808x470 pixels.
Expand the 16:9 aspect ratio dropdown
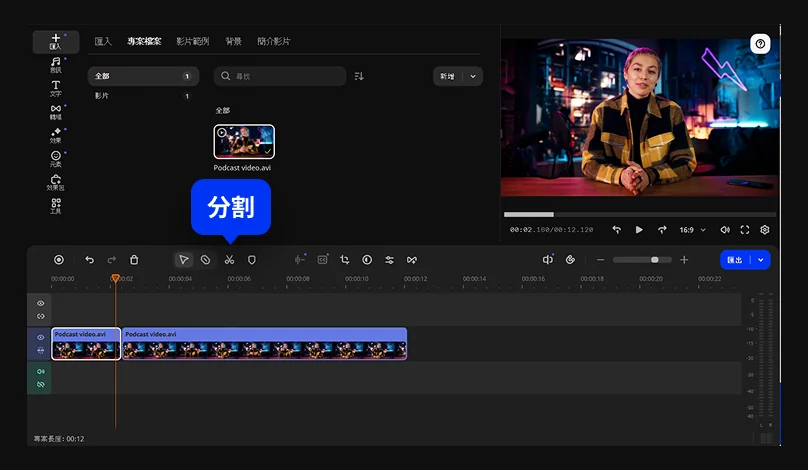point(692,230)
